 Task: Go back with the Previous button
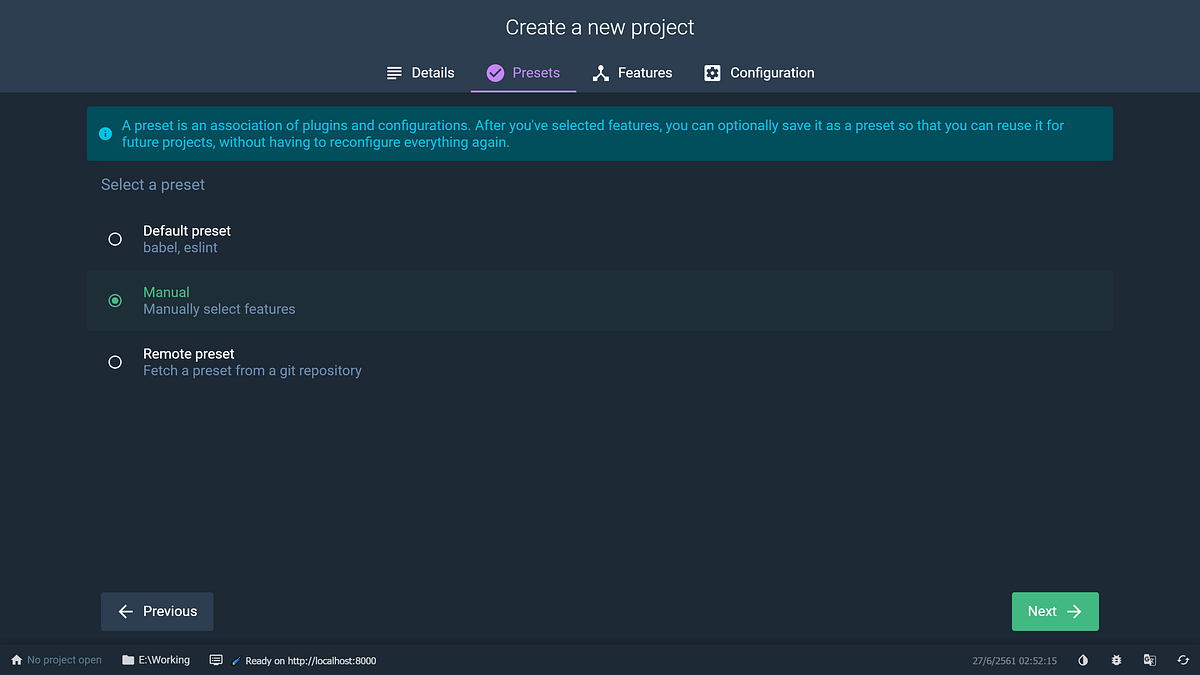pos(157,611)
